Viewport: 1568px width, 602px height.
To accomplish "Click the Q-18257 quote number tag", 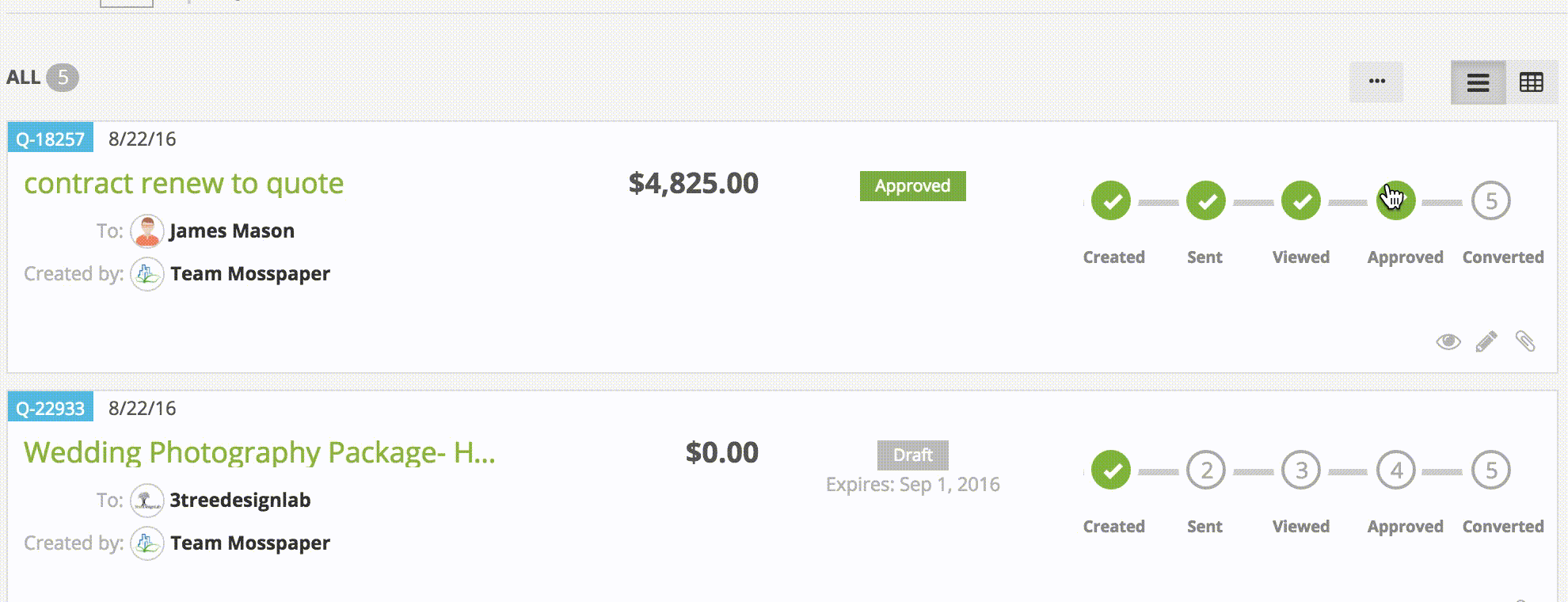I will pyautogui.click(x=50, y=139).
